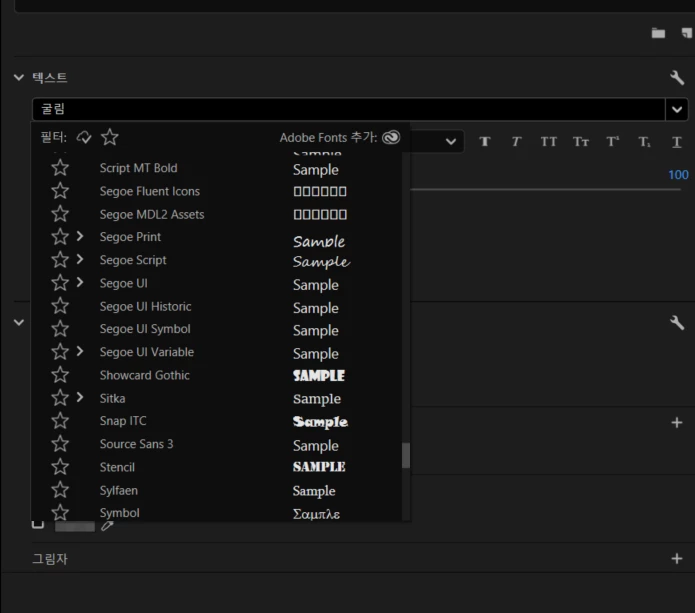Open the font style dropdown
Viewport: 695px width, 613px height.
tap(451, 142)
